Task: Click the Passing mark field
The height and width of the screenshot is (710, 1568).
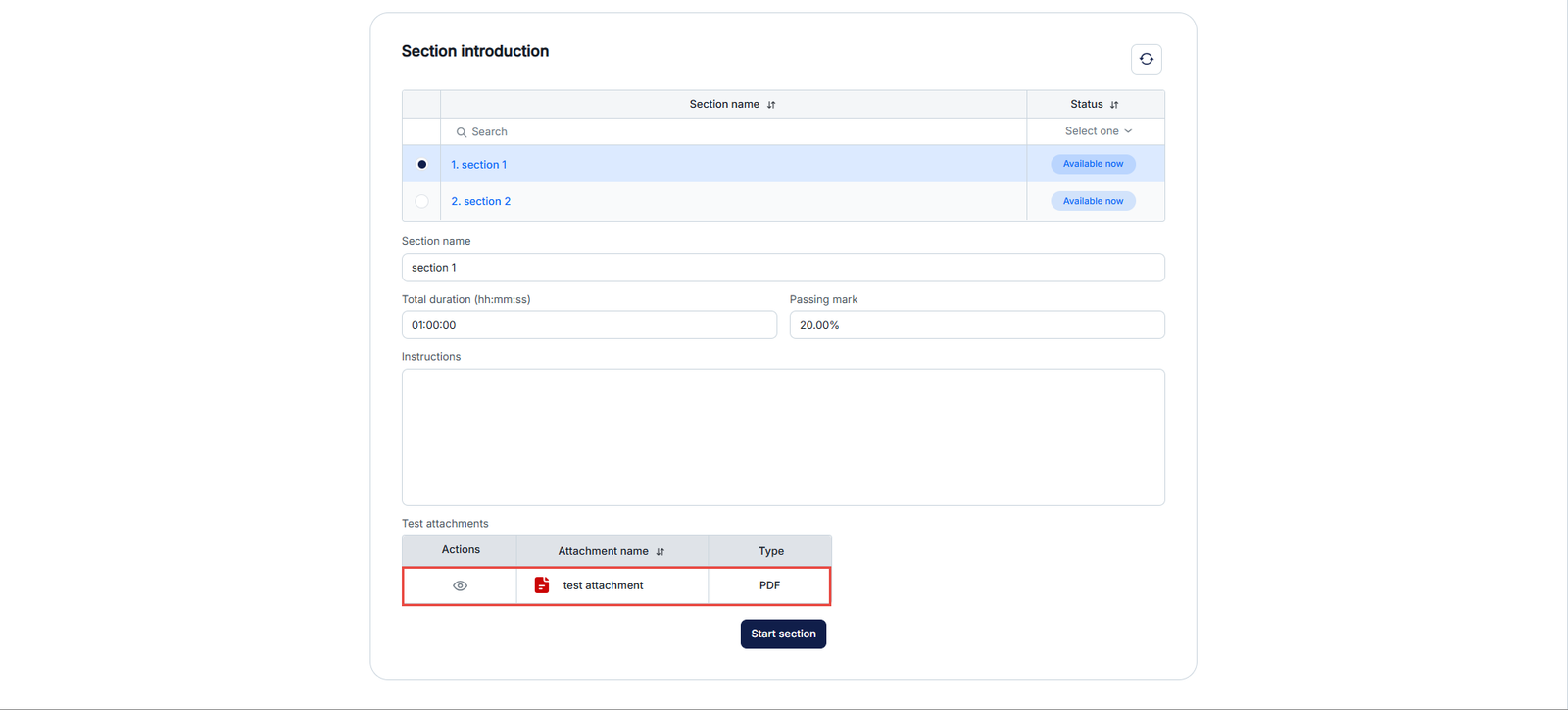Action: pyautogui.click(x=977, y=325)
